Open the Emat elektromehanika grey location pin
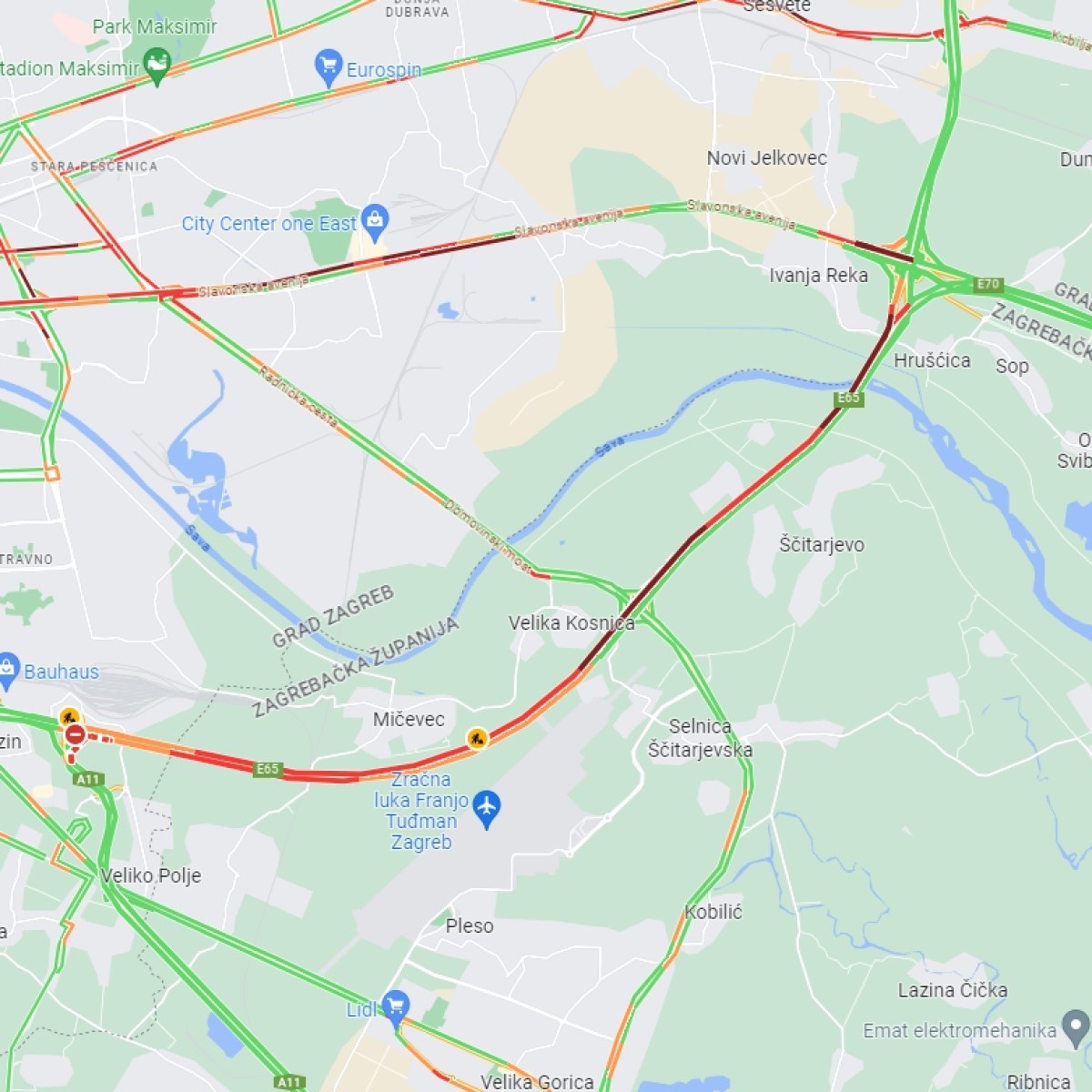1092x1092 pixels. 1076,1029
